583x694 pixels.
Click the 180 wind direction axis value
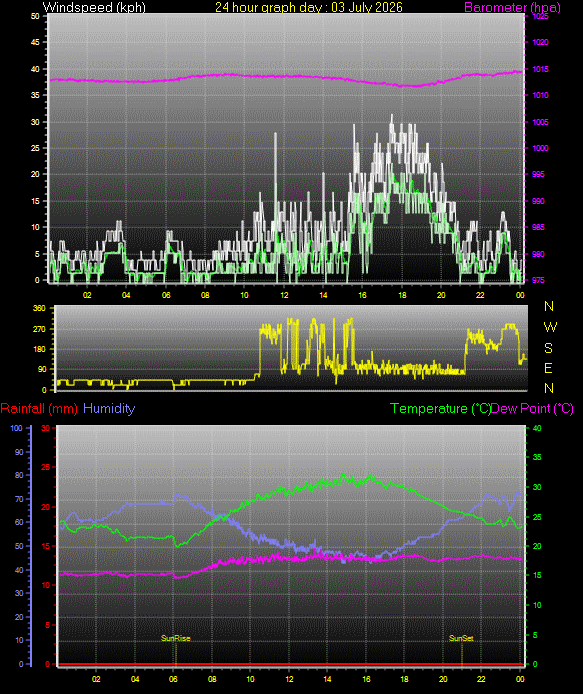coord(39,349)
